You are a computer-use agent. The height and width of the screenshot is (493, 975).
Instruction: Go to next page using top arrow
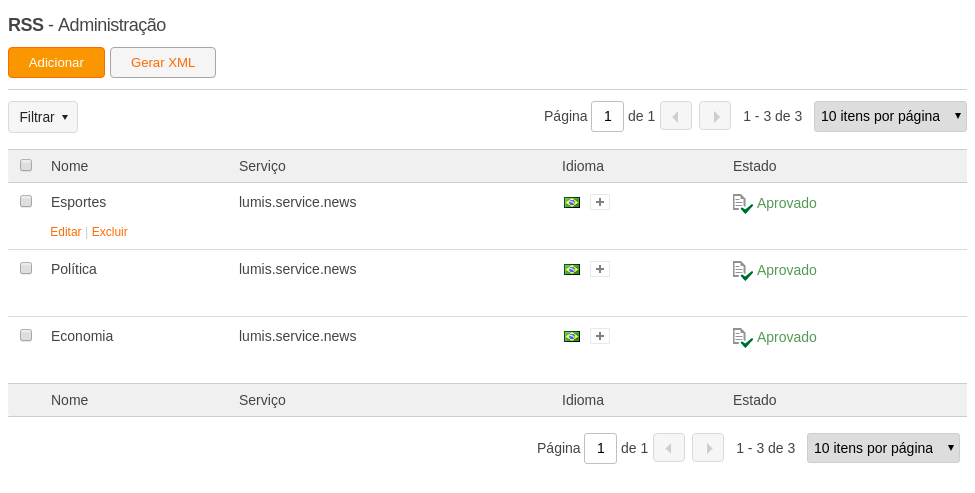pyautogui.click(x=715, y=116)
